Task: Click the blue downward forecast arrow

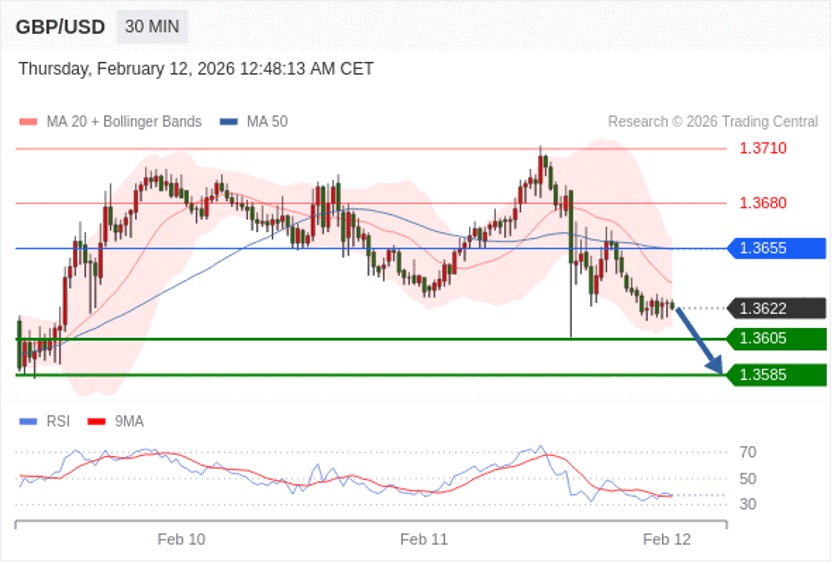Action: point(700,342)
